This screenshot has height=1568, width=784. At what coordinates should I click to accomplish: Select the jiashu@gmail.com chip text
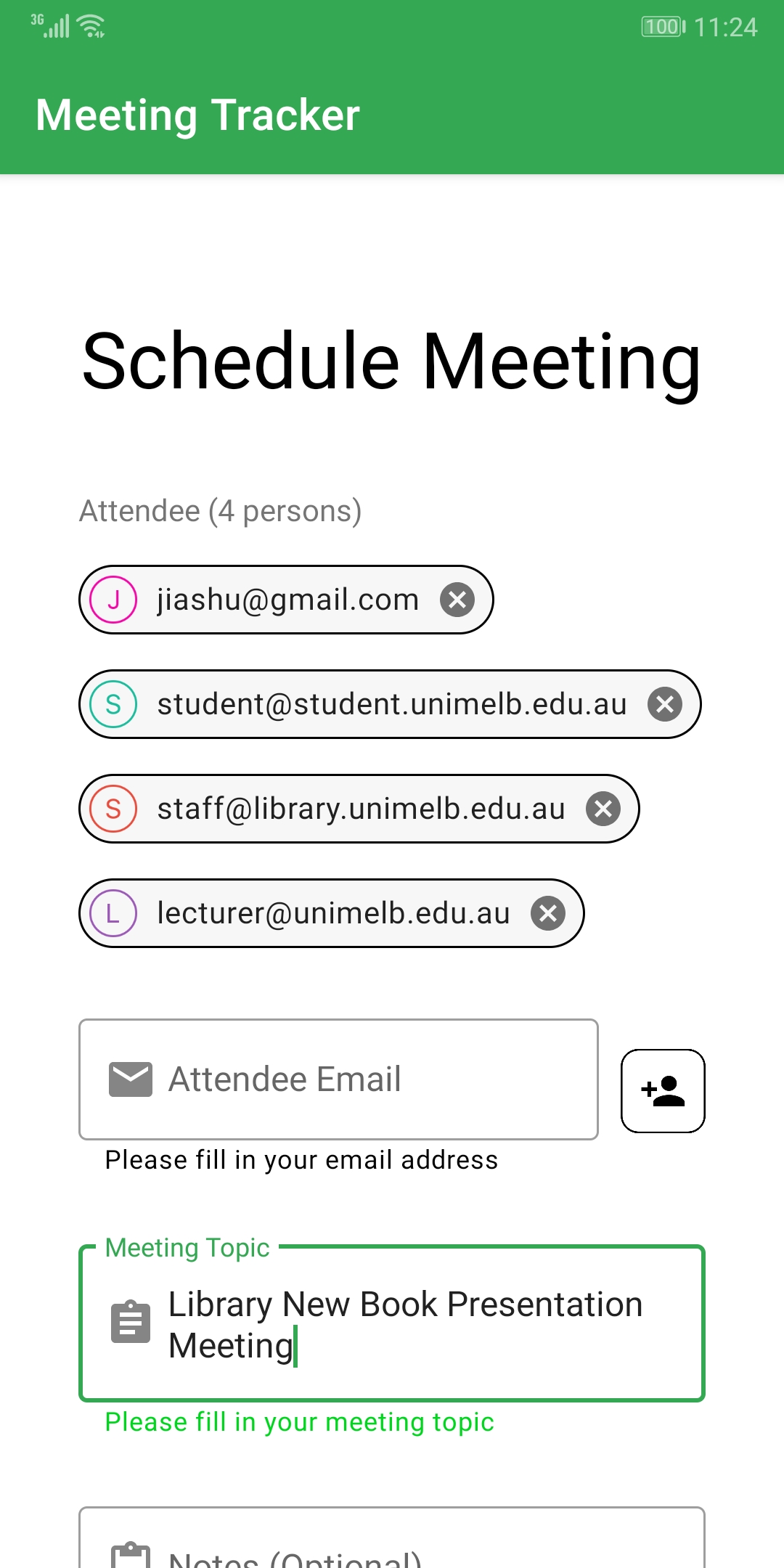288,600
